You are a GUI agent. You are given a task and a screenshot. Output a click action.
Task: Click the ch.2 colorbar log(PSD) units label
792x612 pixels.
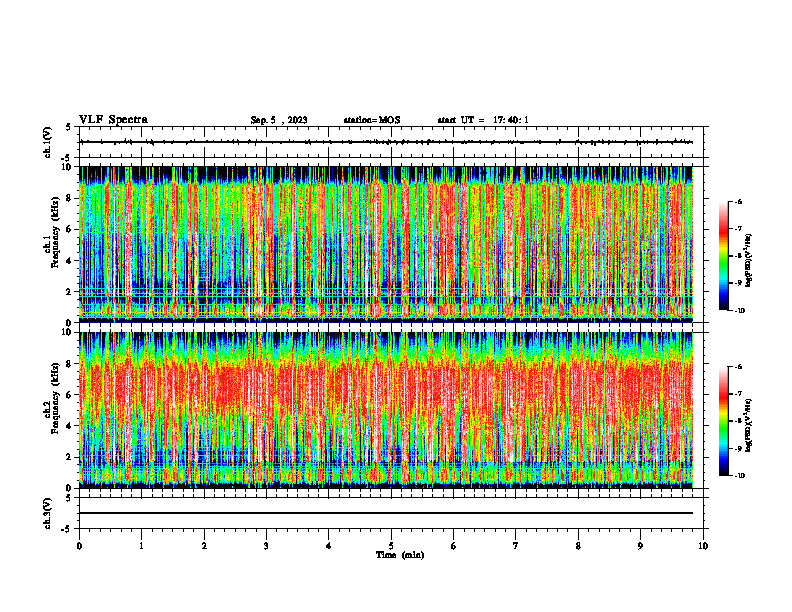749,426
